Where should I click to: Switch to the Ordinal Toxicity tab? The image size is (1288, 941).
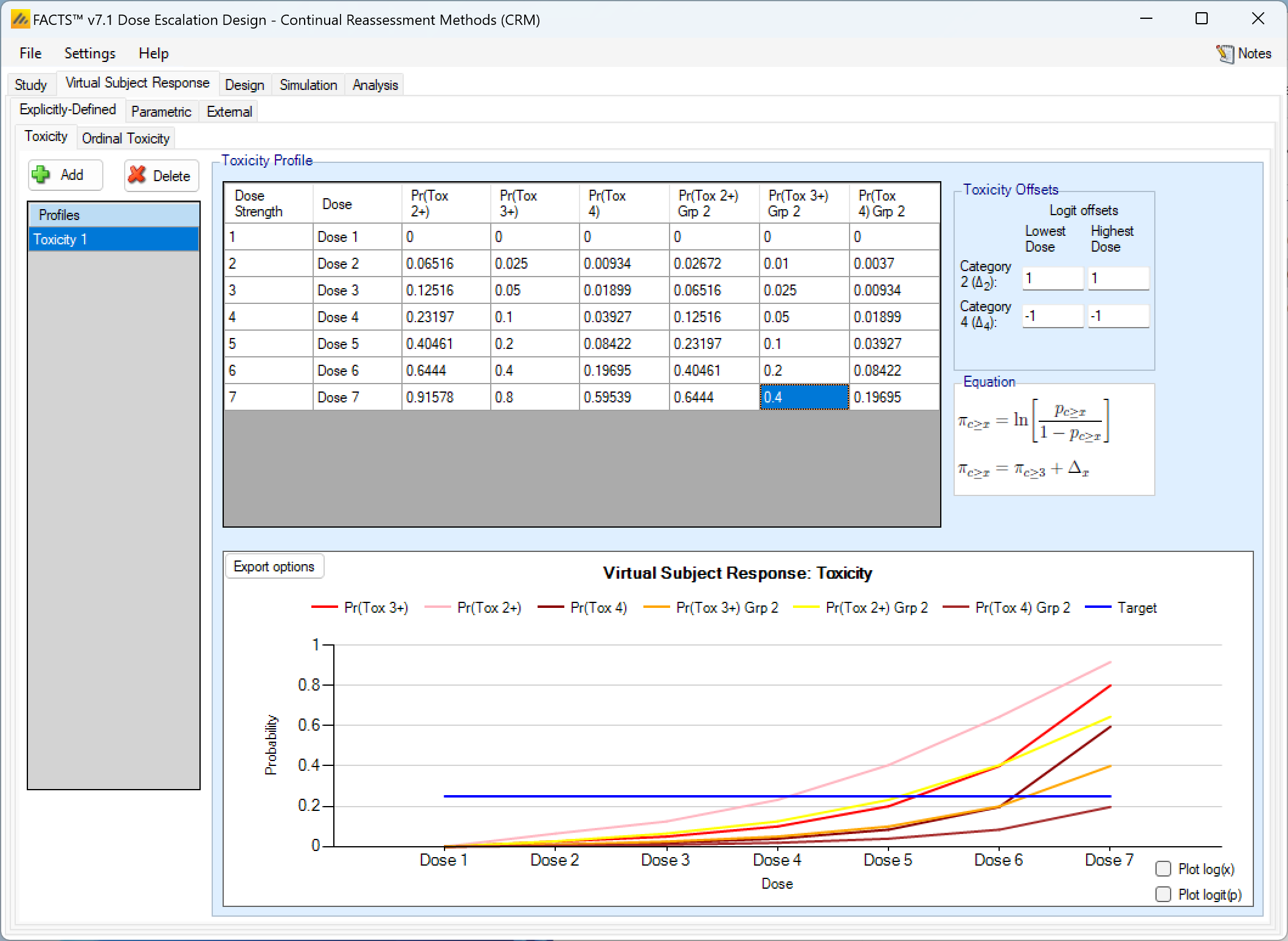pyautogui.click(x=125, y=139)
